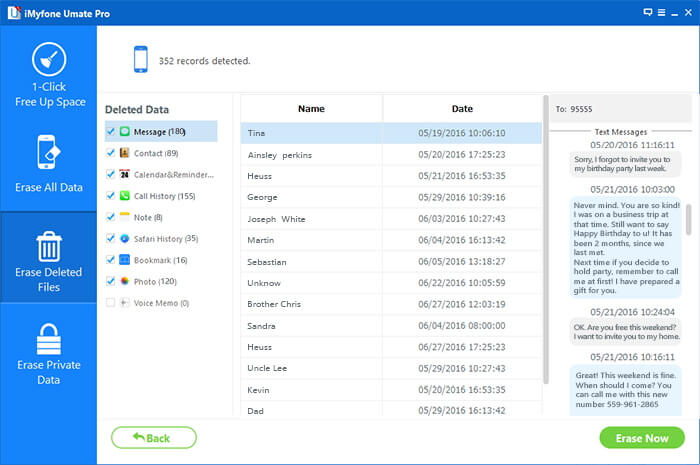This screenshot has width=700, height=465.
Task: Uncheck the Call History checkbox
Action: pyautogui.click(x=110, y=195)
